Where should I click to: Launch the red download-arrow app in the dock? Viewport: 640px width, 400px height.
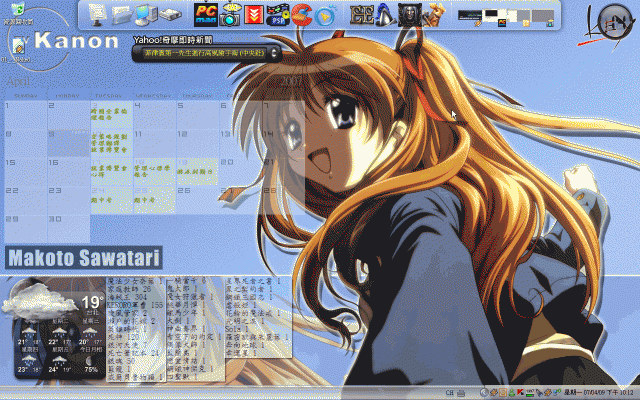[x=254, y=15]
